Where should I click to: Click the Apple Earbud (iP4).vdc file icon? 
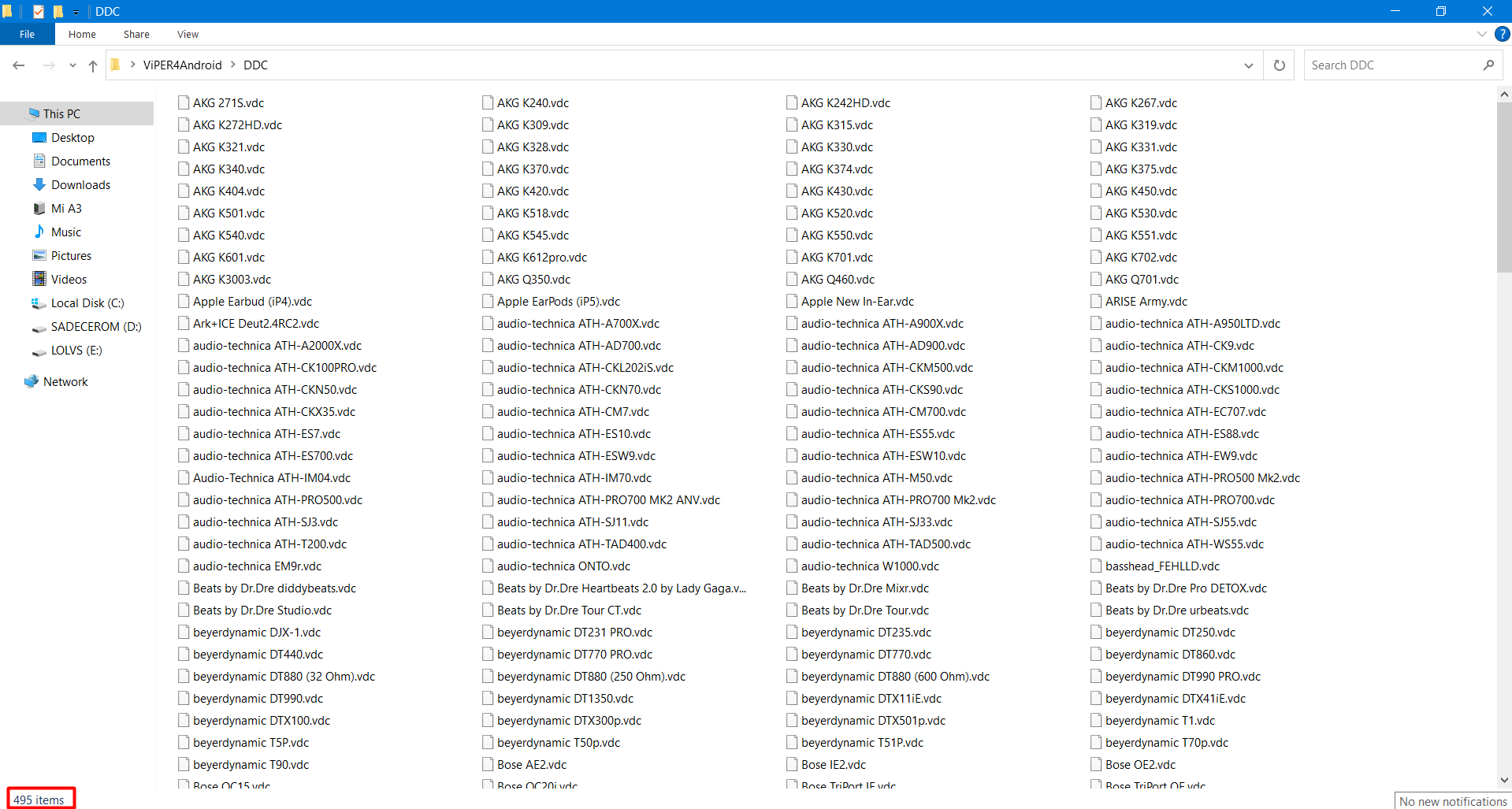pos(184,301)
